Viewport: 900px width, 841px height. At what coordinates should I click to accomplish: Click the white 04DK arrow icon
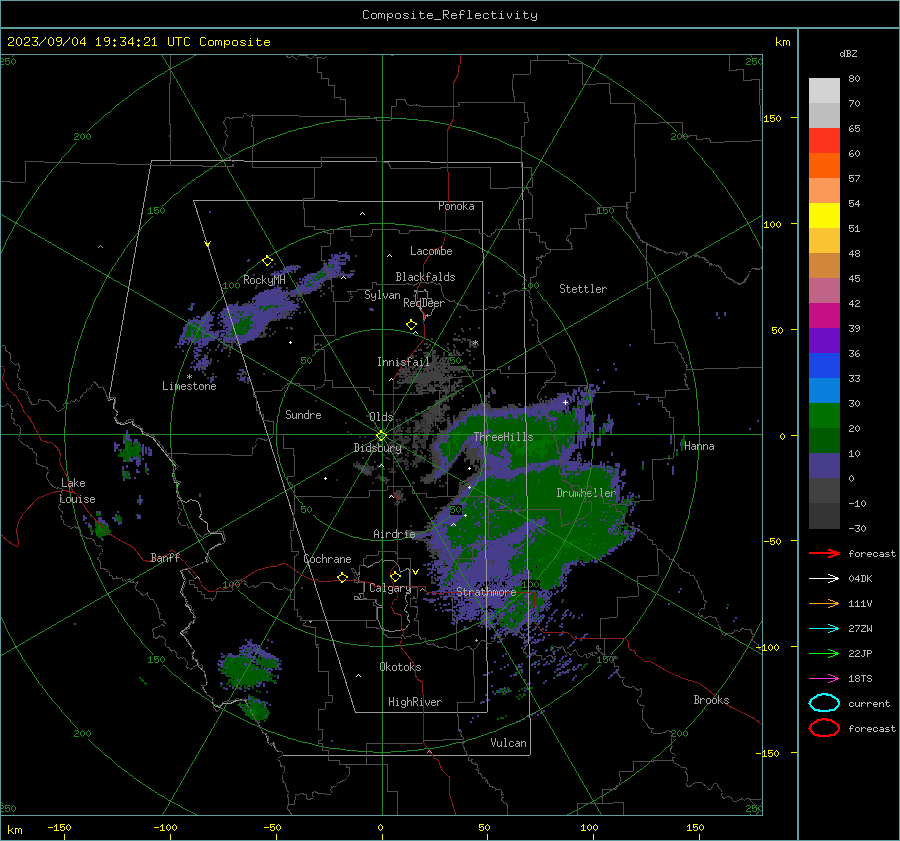[x=824, y=578]
